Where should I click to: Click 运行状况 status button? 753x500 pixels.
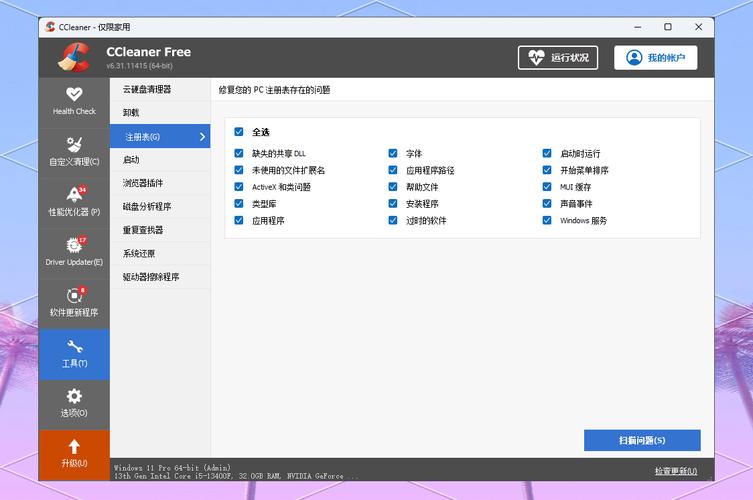pos(558,58)
